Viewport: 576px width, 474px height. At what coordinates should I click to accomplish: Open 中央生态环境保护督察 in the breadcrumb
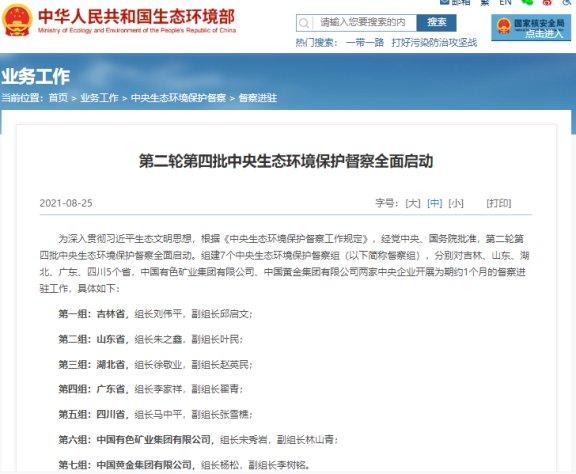(x=178, y=98)
